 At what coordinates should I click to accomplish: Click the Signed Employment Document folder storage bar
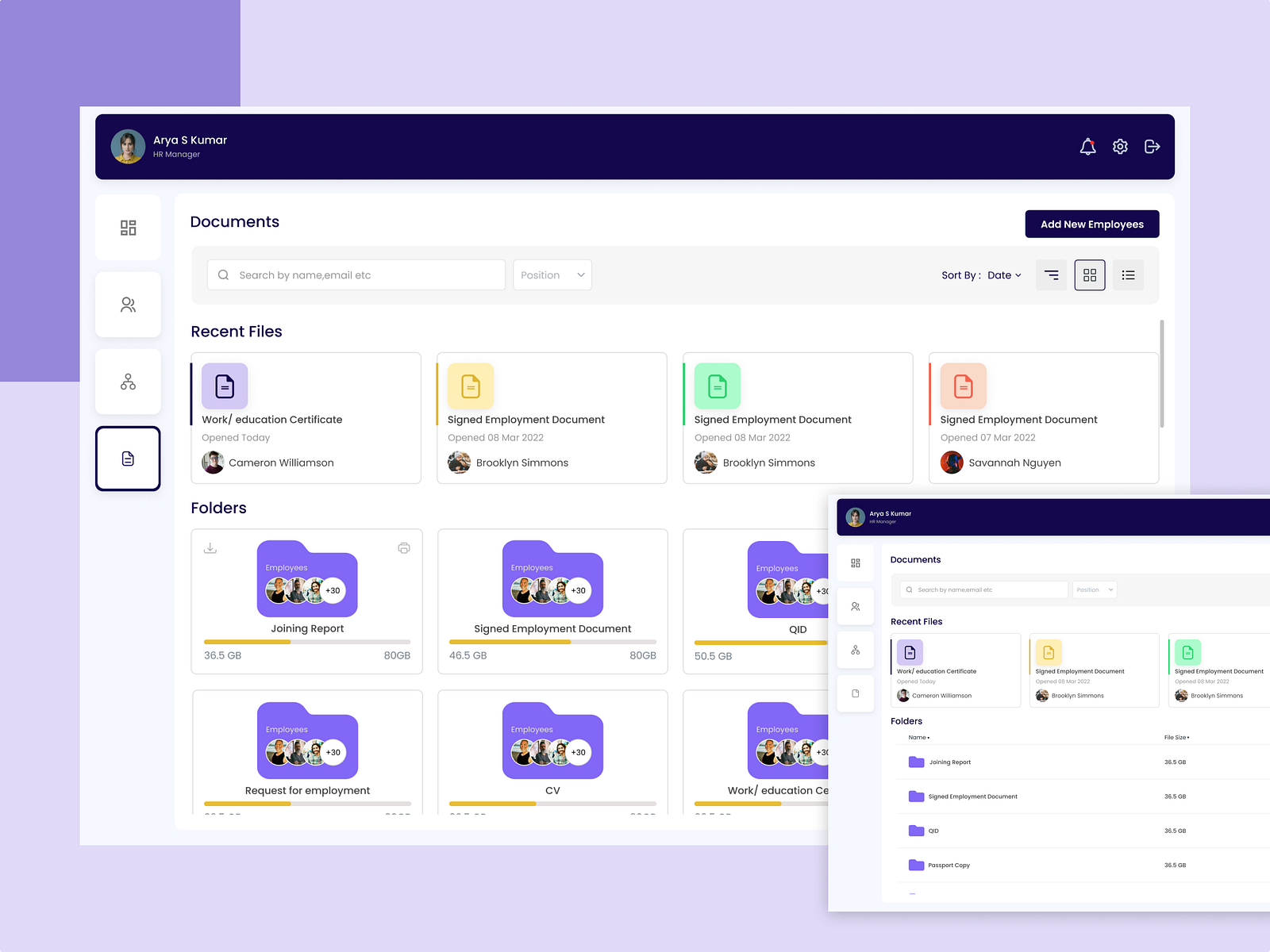[552, 642]
